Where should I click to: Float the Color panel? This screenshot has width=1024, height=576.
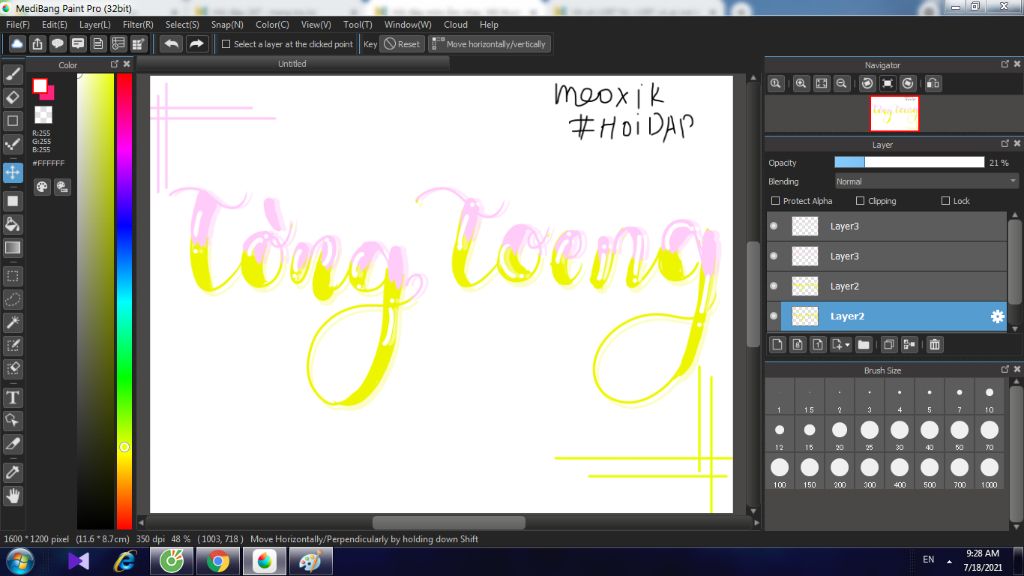point(114,64)
